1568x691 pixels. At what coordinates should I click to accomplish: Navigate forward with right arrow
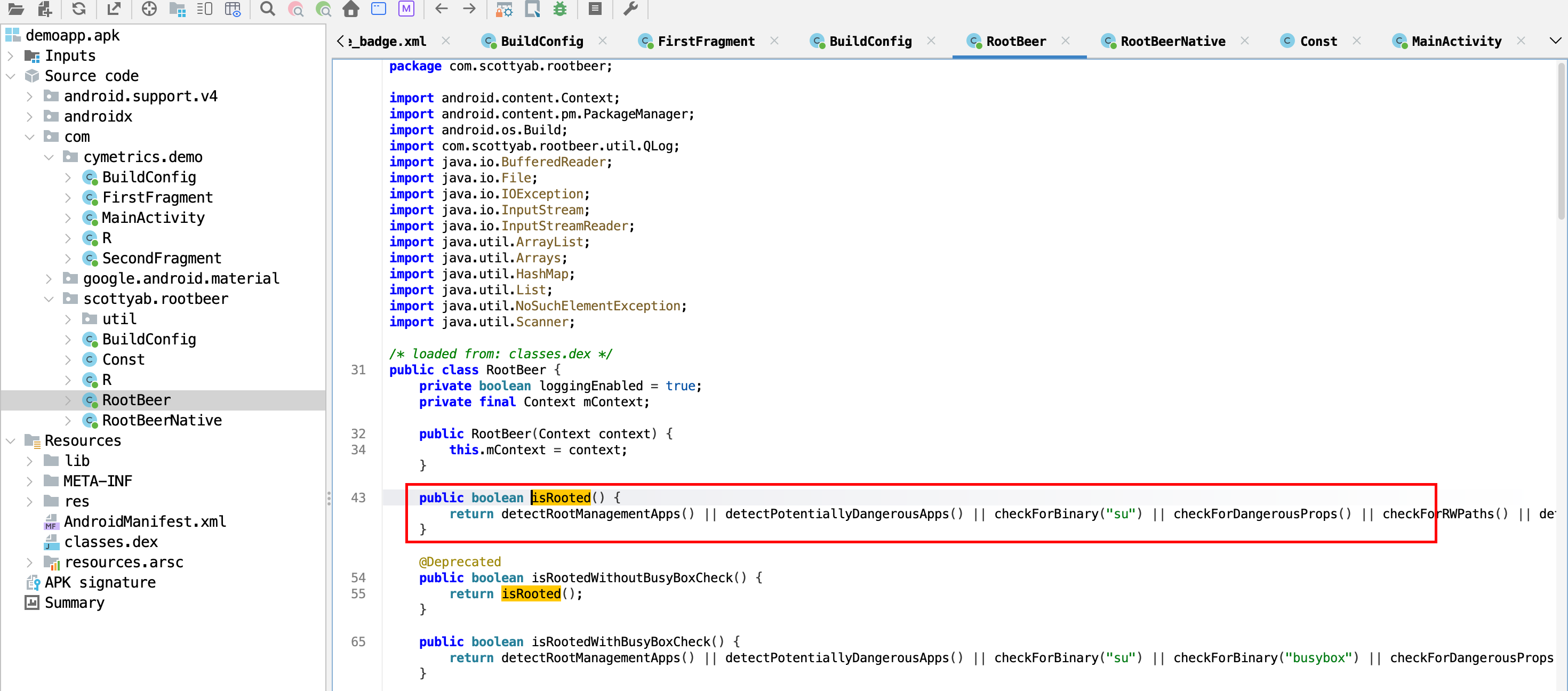point(469,9)
